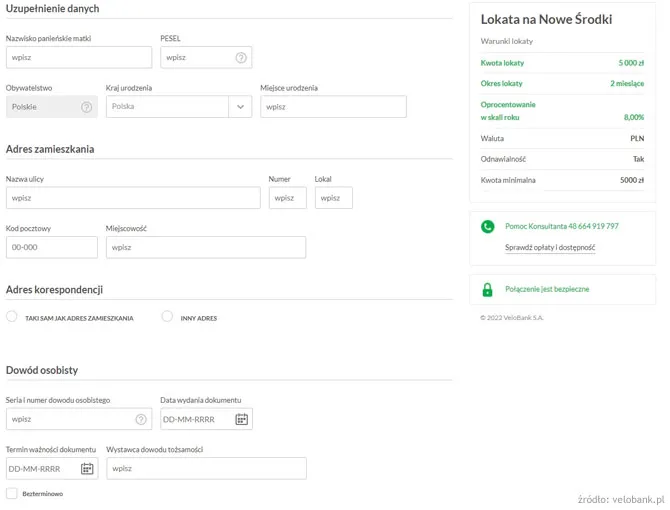Click the help icon next to Obywatelstwo
Image resolution: width=670 pixels, height=510 pixels.
tap(86, 107)
